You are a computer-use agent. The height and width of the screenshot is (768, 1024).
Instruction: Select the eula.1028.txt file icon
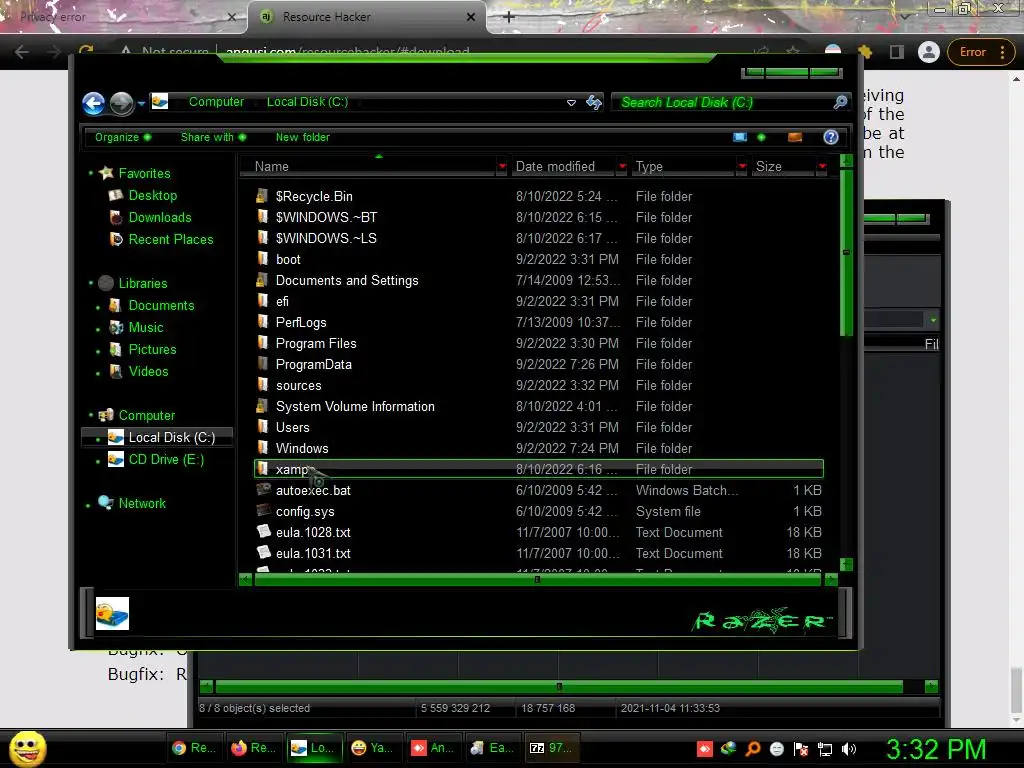click(263, 532)
